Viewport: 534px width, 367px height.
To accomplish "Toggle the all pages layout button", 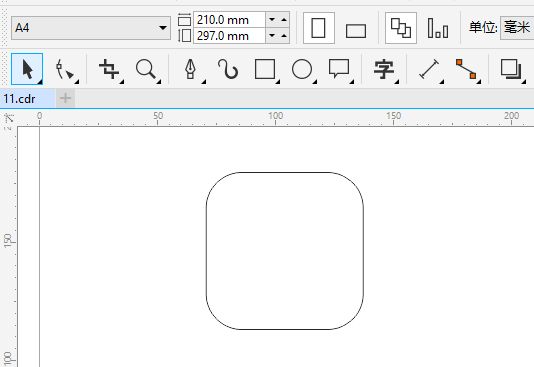I will click(x=401, y=28).
